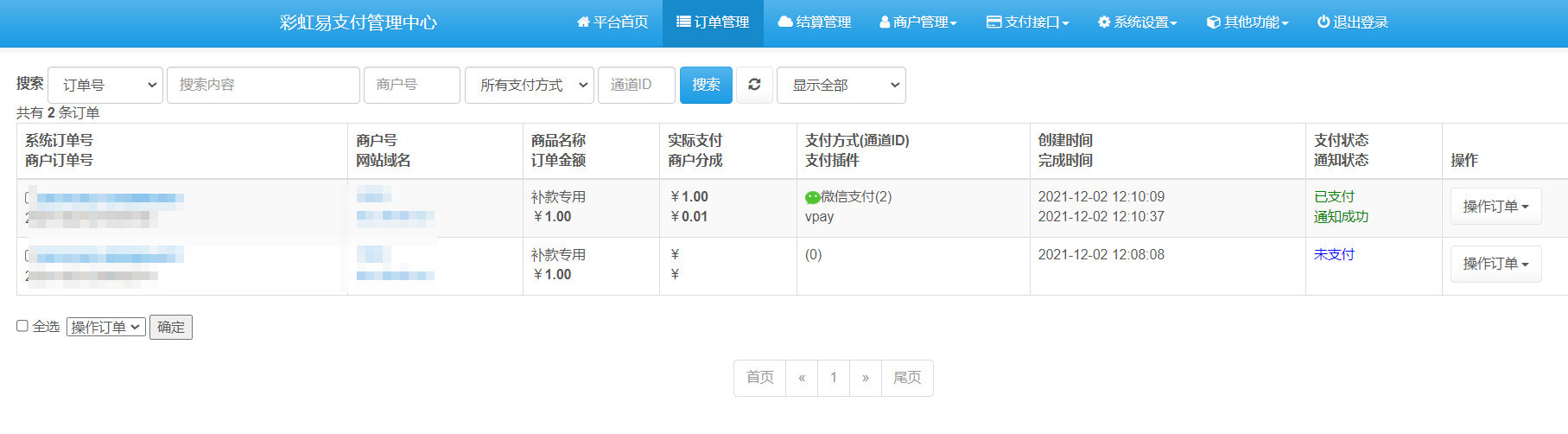
Task: Expand the 所有支付方式 dropdown
Action: click(529, 85)
